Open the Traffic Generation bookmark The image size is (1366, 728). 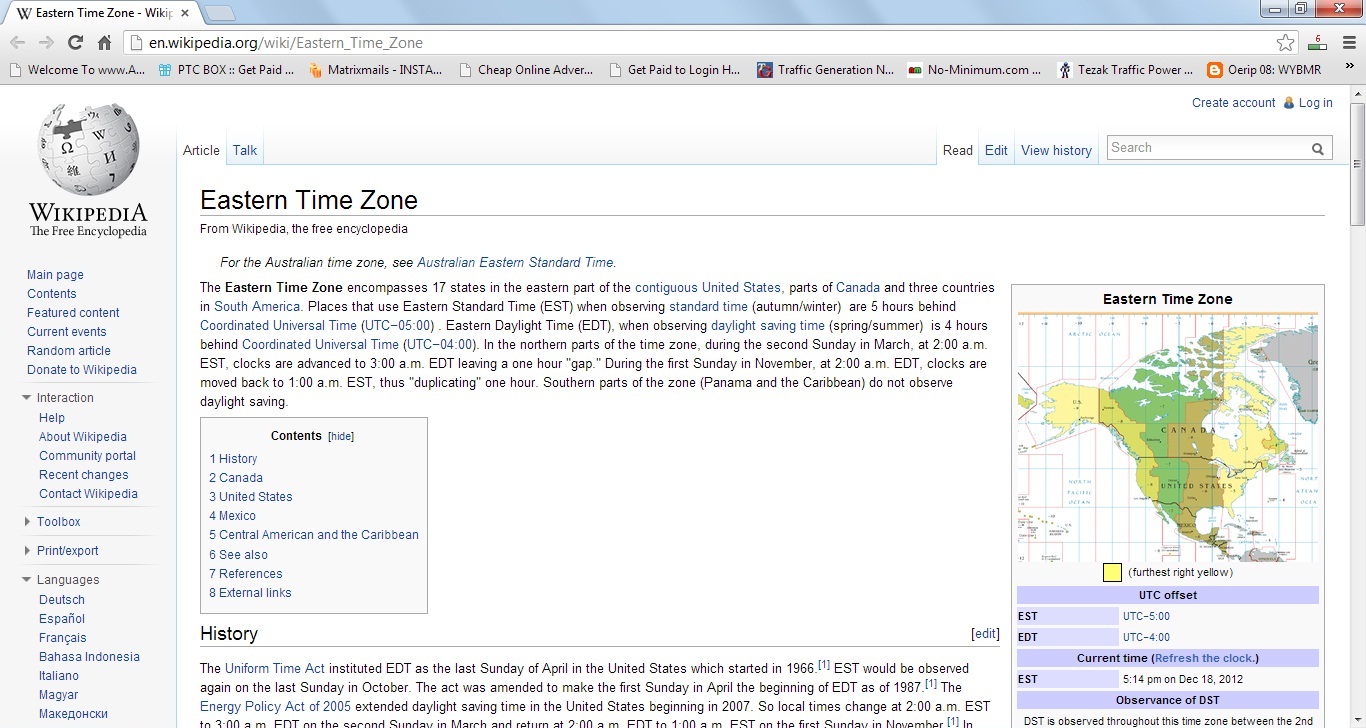pos(826,70)
